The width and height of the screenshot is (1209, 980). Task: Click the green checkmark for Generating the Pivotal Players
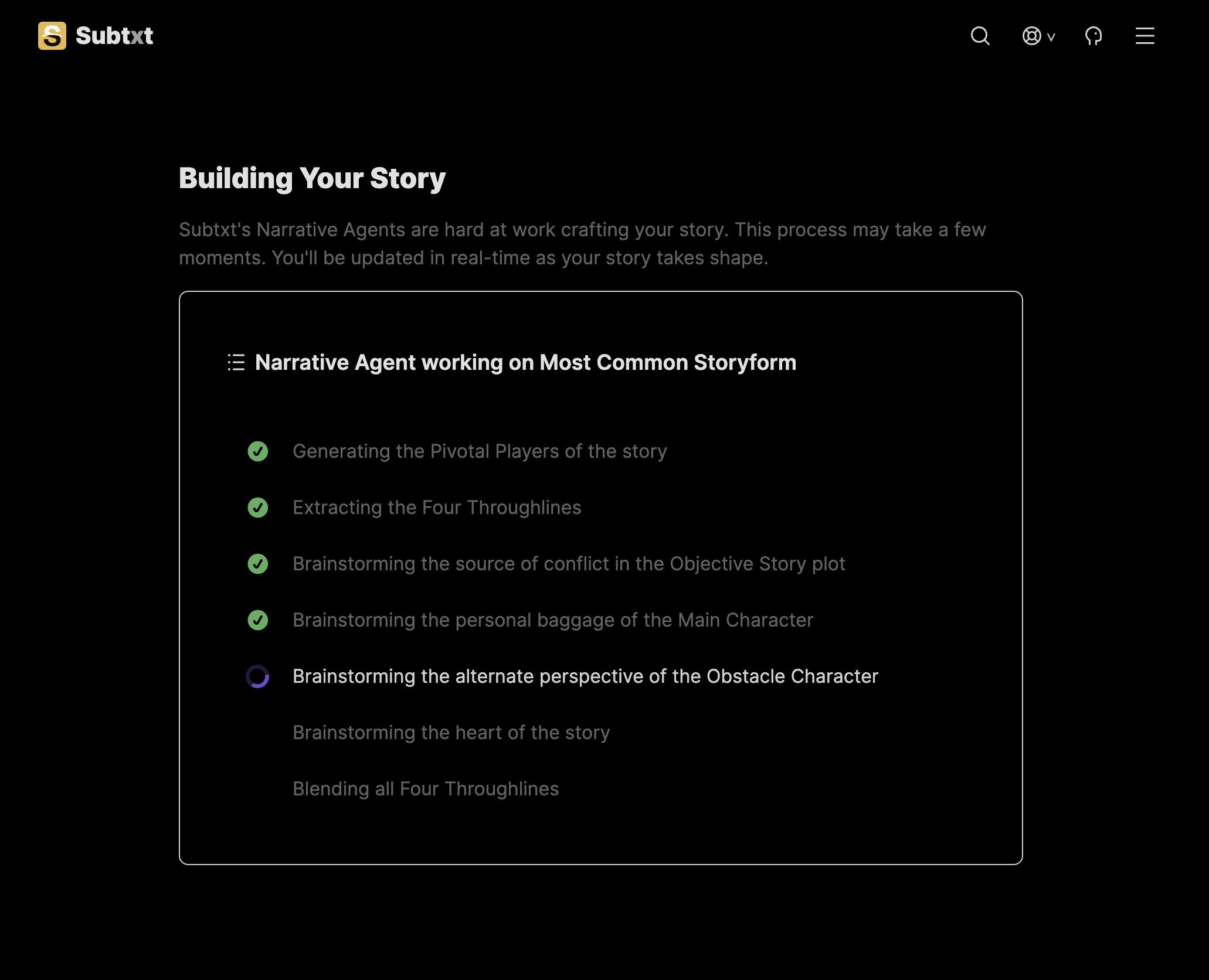(258, 451)
